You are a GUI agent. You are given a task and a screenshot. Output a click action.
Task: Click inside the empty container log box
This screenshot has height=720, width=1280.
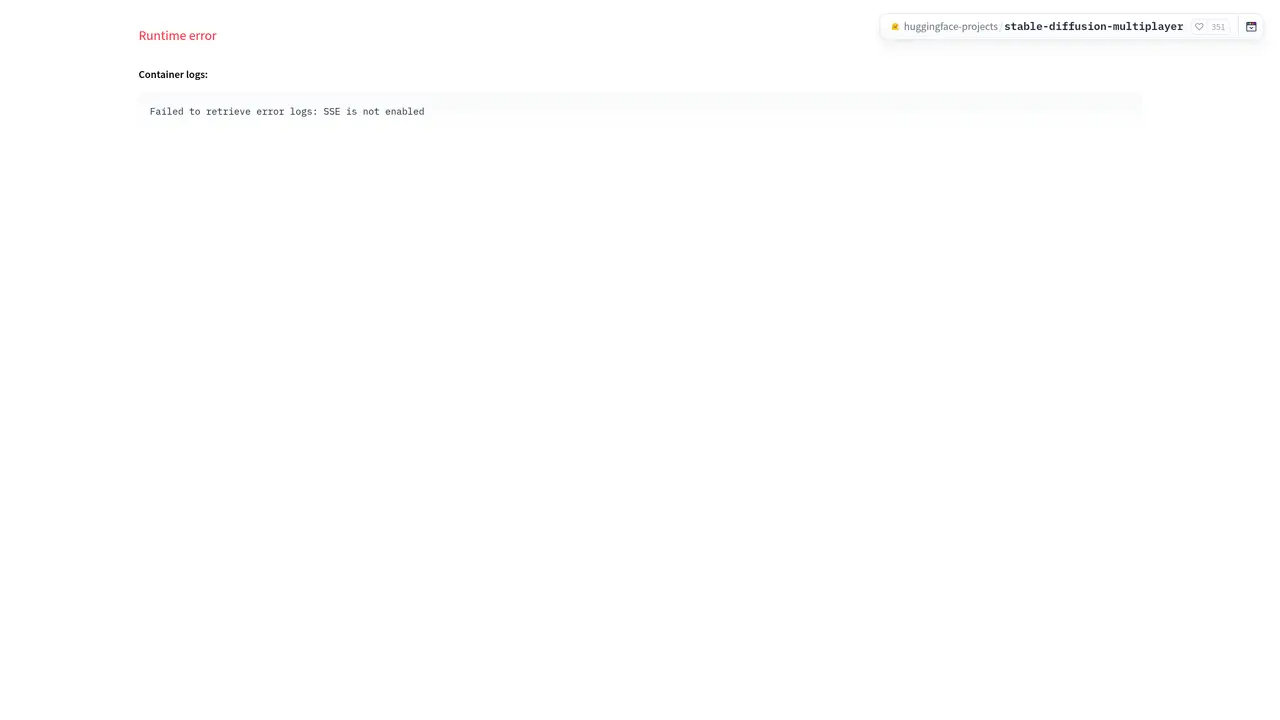click(x=780, y=111)
